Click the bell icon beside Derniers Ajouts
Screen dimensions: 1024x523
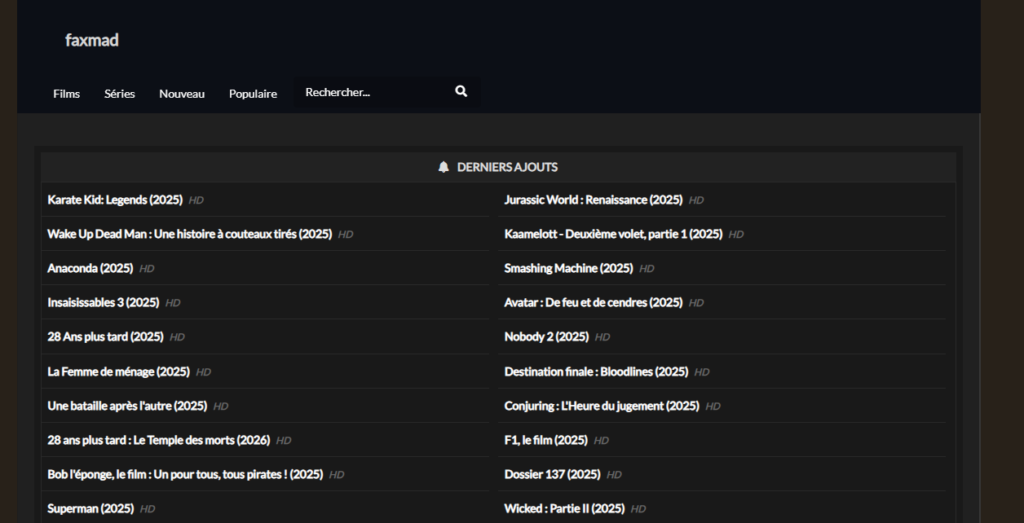(x=444, y=167)
